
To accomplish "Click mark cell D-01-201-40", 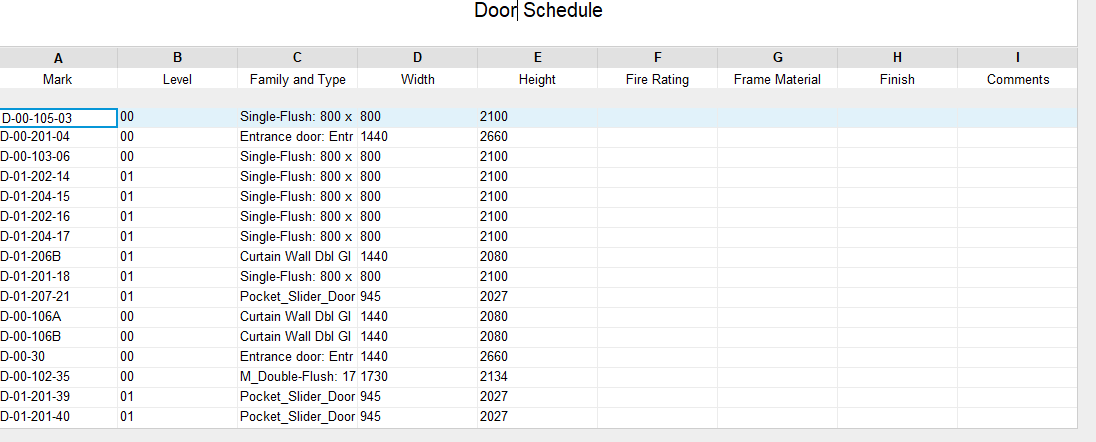I will (x=58, y=417).
